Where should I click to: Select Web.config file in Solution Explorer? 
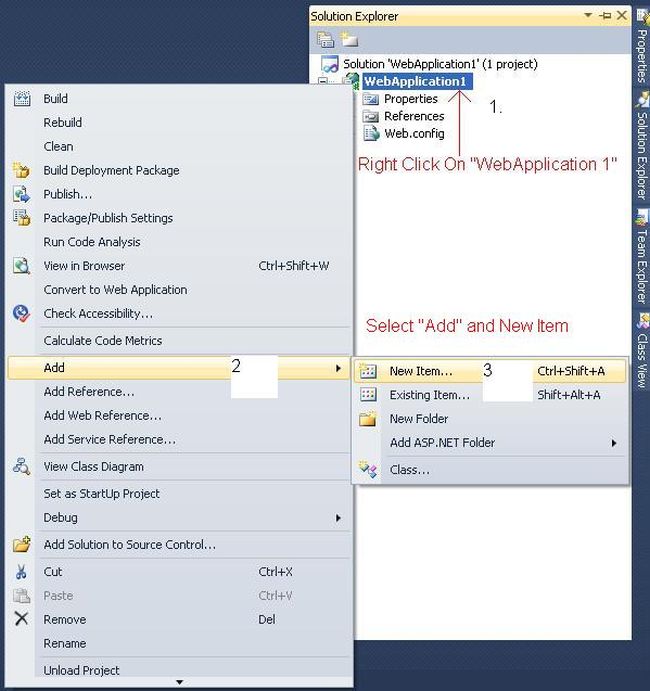414,134
